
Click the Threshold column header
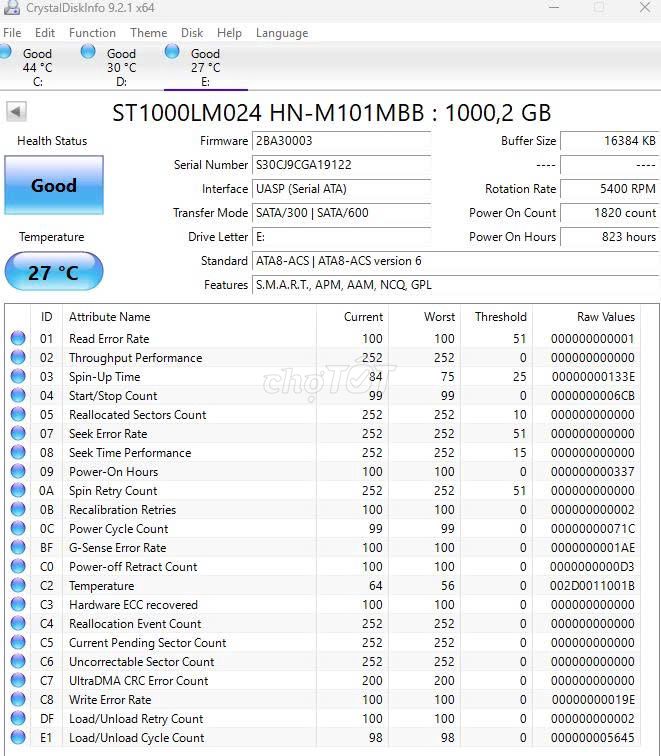[500, 317]
